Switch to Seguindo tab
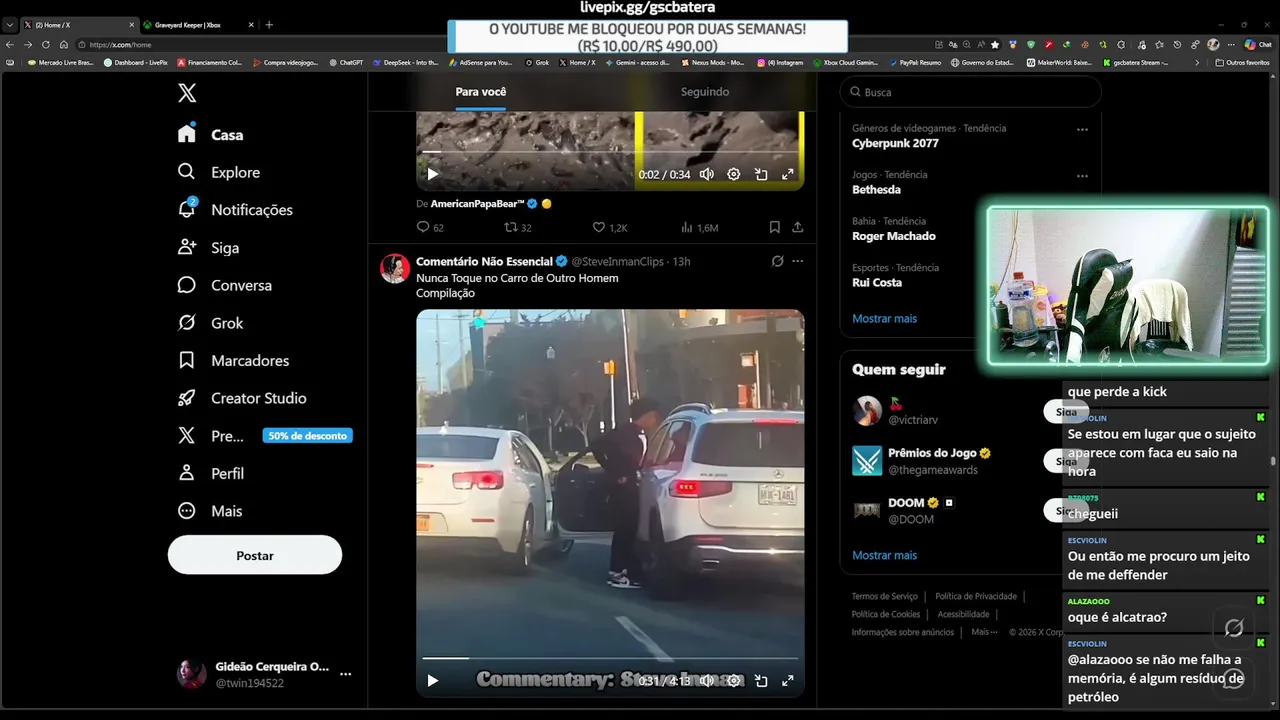The height and width of the screenshot is (720, 1280). point(705,91)
